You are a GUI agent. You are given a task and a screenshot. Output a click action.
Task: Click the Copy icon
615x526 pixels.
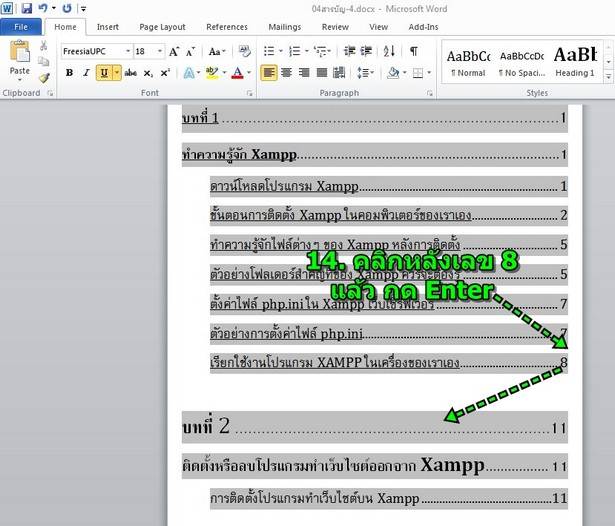[x=44, y=61]
